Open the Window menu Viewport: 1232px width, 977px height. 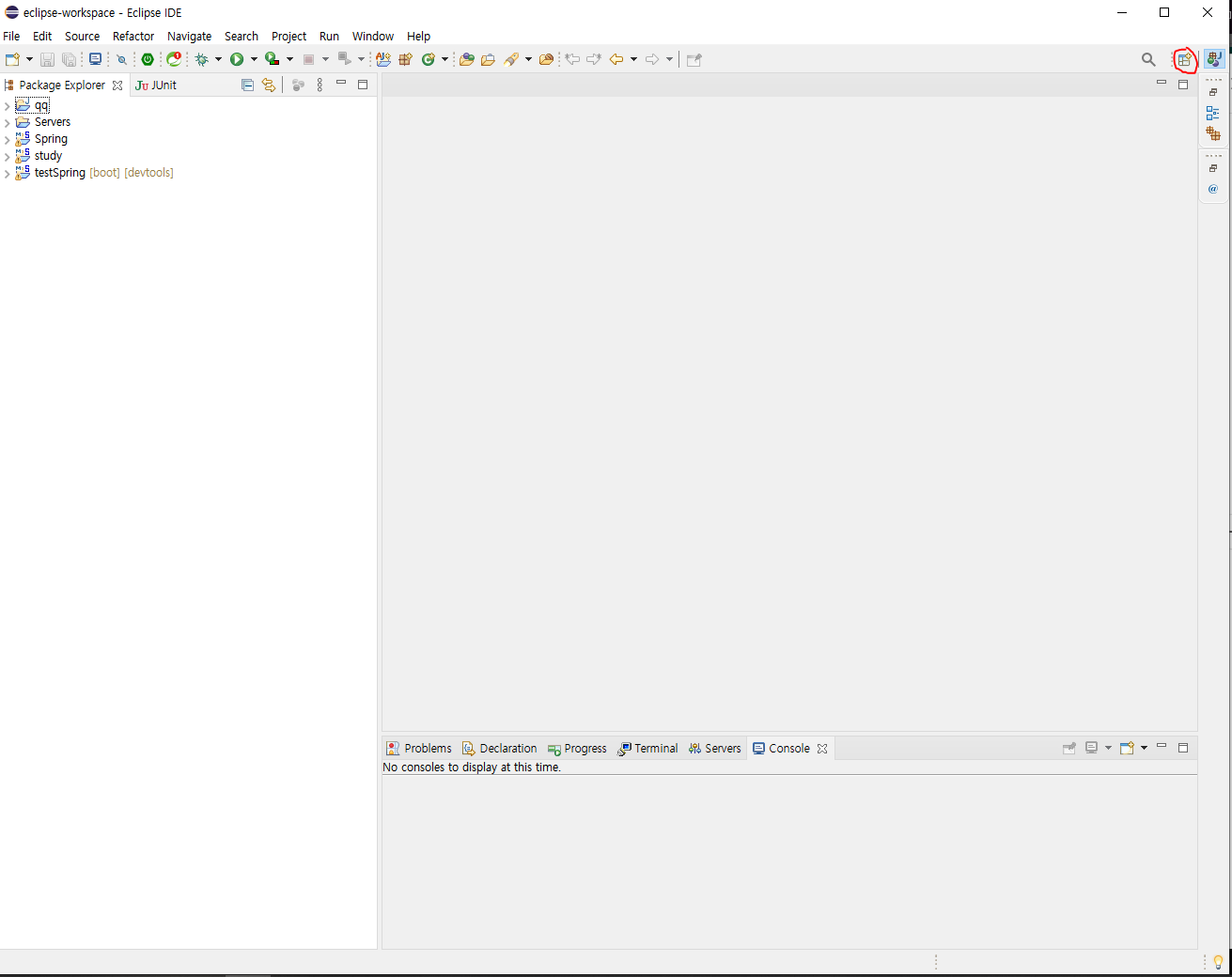(x=373, y=36)
